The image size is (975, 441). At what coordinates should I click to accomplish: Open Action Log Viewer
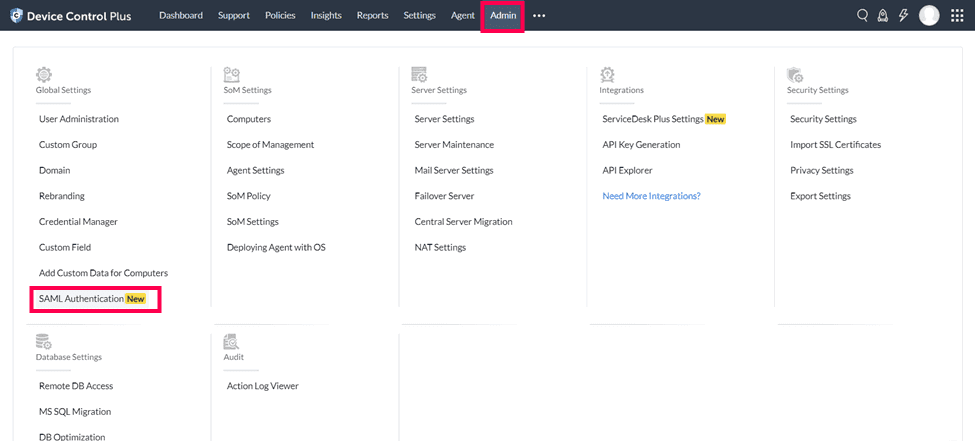coord(262,386)
